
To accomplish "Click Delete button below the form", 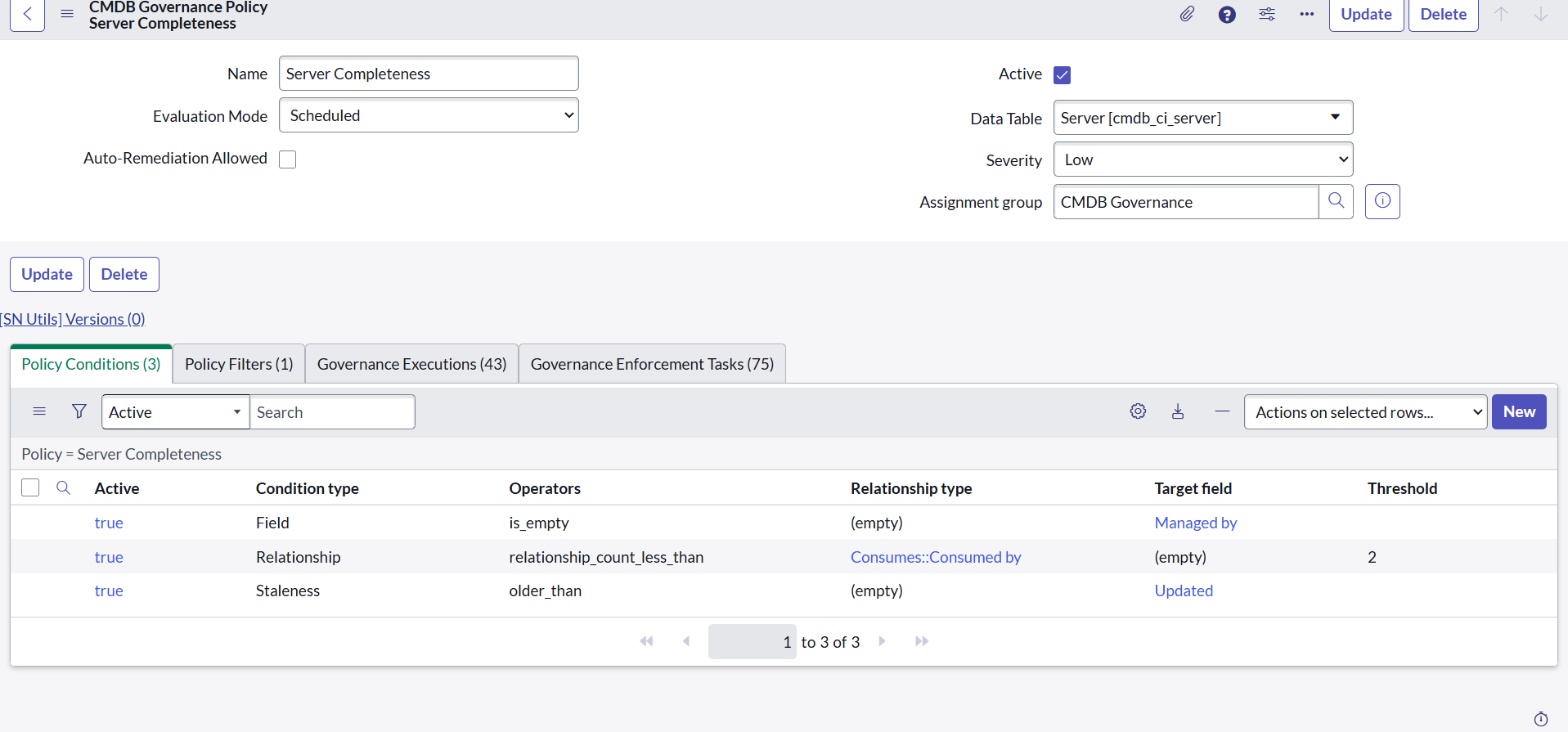I will click(124, 274).
